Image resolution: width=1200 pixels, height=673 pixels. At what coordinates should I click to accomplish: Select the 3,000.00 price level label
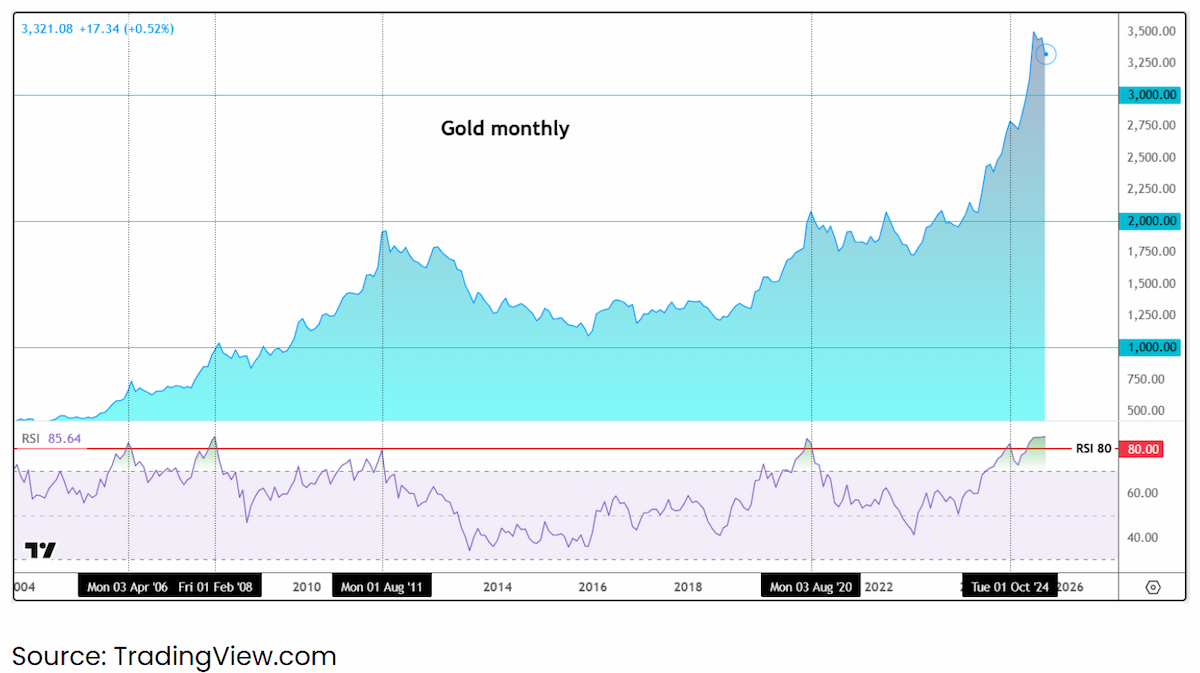click(x=1149, y=95)
